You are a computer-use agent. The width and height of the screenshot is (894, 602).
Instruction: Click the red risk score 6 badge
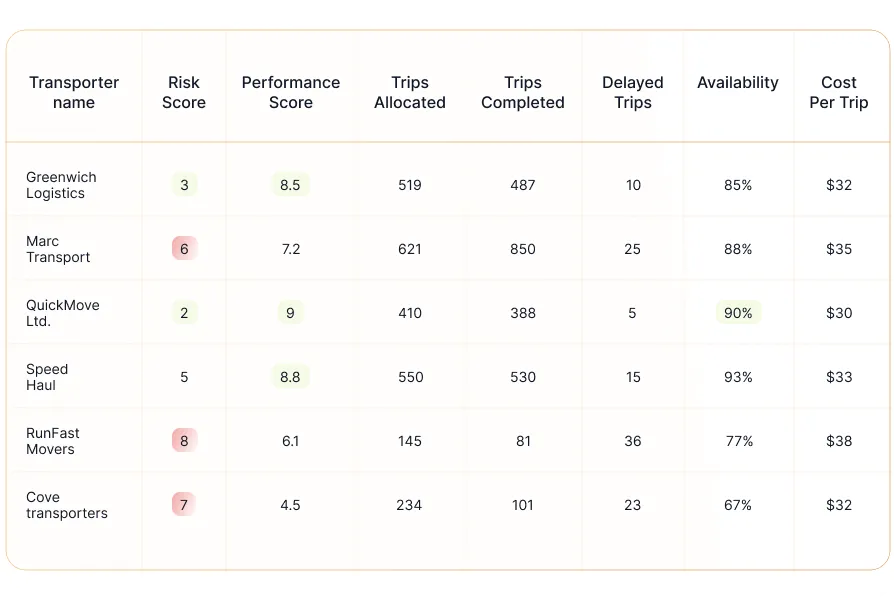coord(184,249)
